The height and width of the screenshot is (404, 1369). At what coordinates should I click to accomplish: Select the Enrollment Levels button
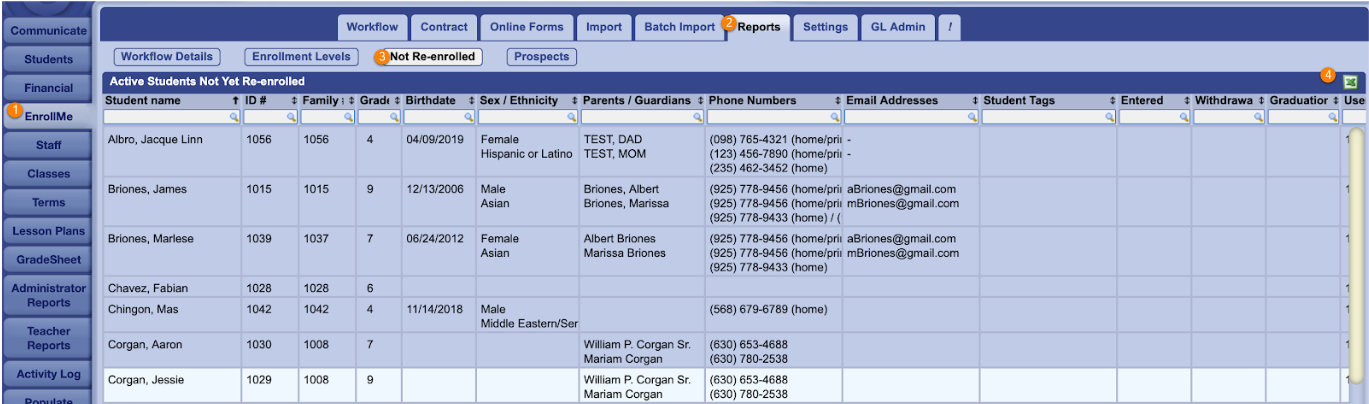[x=301, y=57]
